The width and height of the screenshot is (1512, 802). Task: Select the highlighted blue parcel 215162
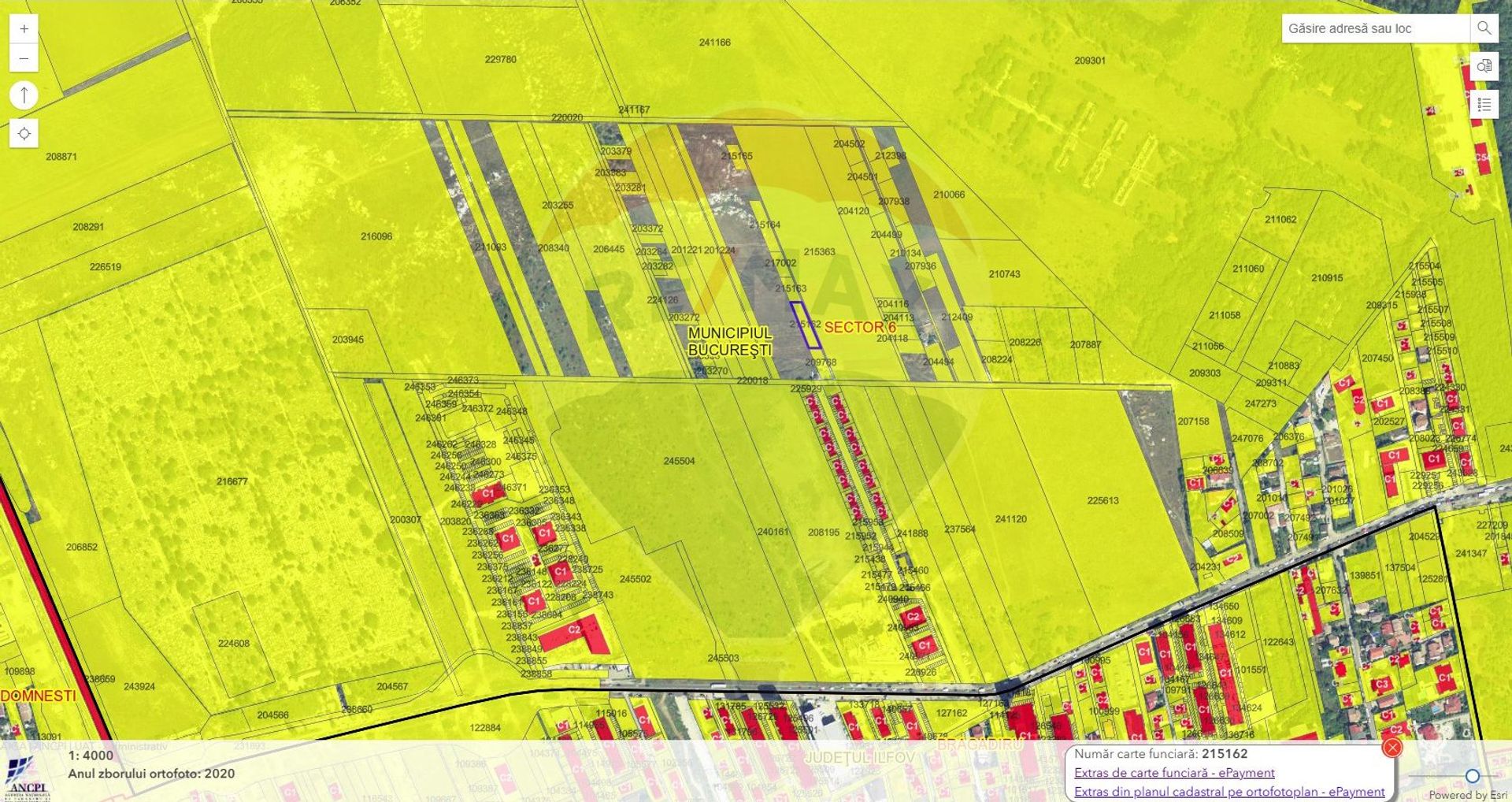click(806, 325)
